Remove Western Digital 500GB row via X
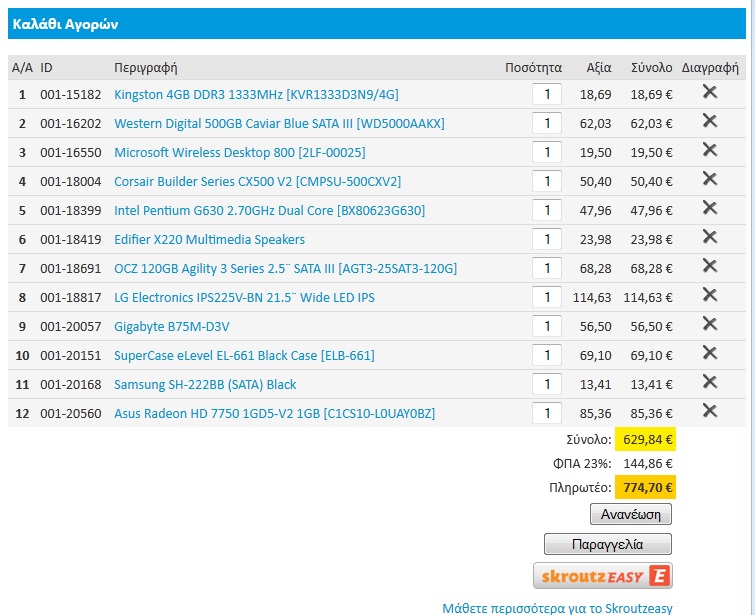Viewport: 755px width, 615px height. (710, 120)
